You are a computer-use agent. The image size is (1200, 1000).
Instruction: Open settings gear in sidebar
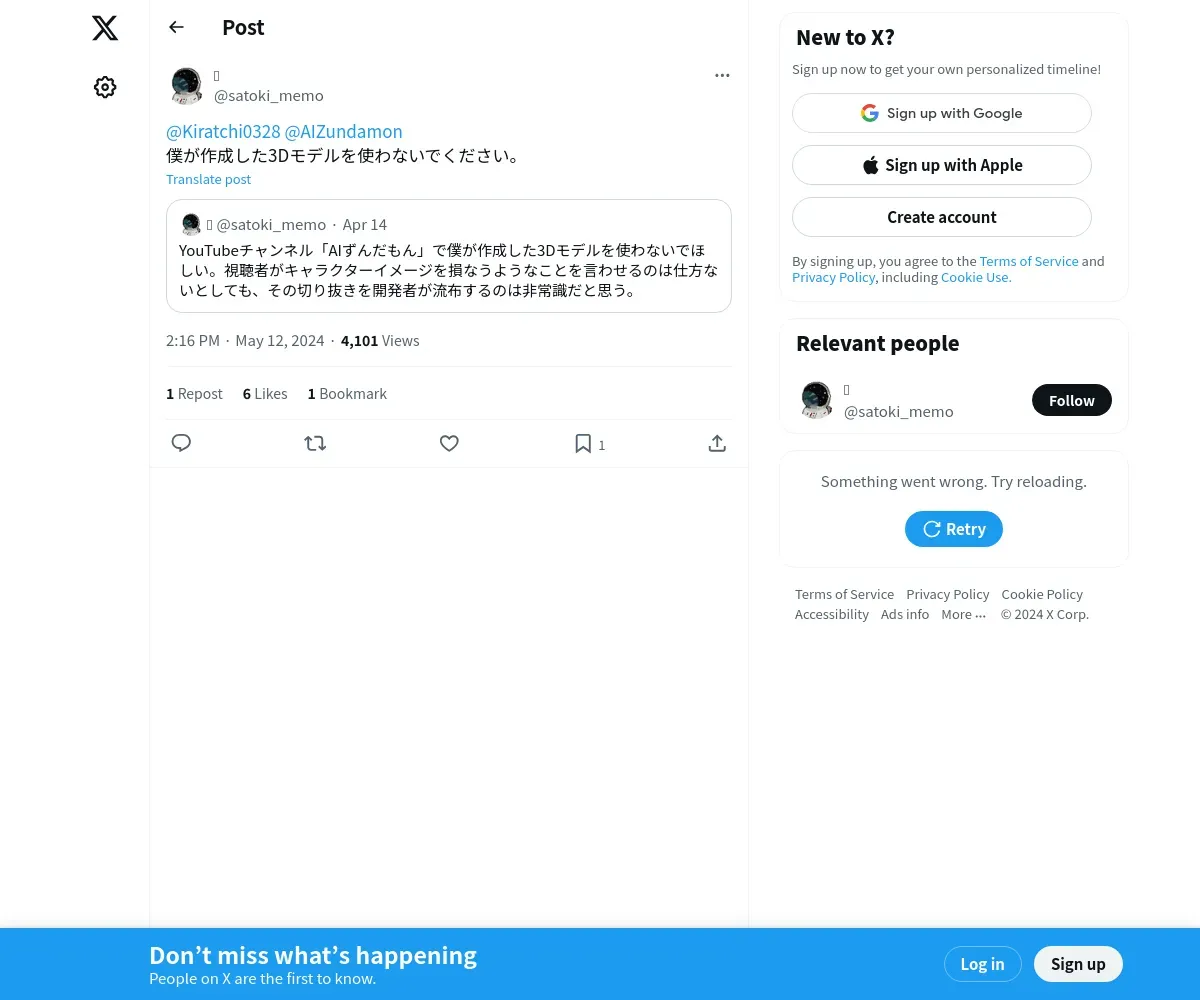click(x=105, y=87)
